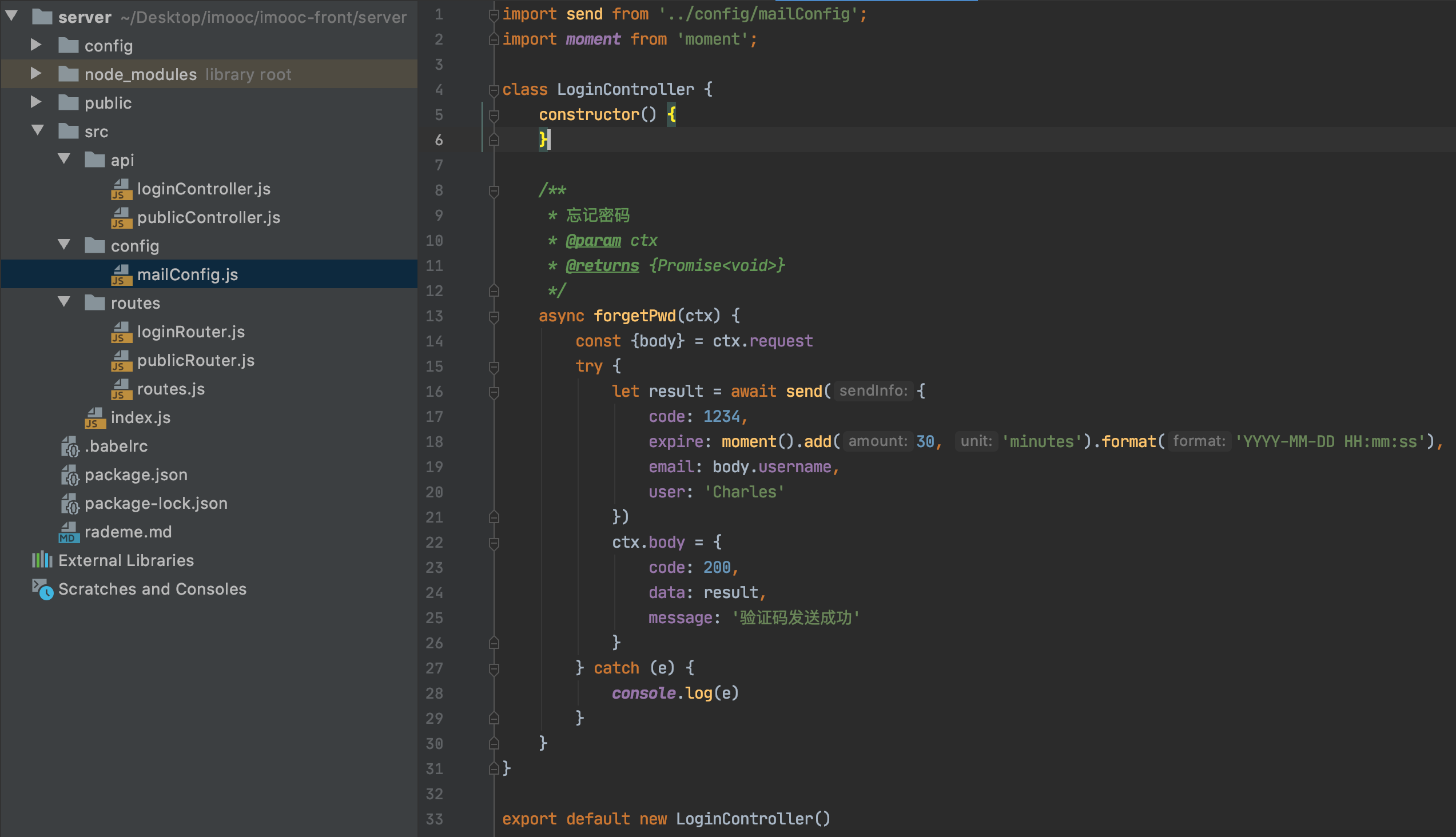Click line number 18 in the gutter

pyautogui.click(x=434, y=441)
